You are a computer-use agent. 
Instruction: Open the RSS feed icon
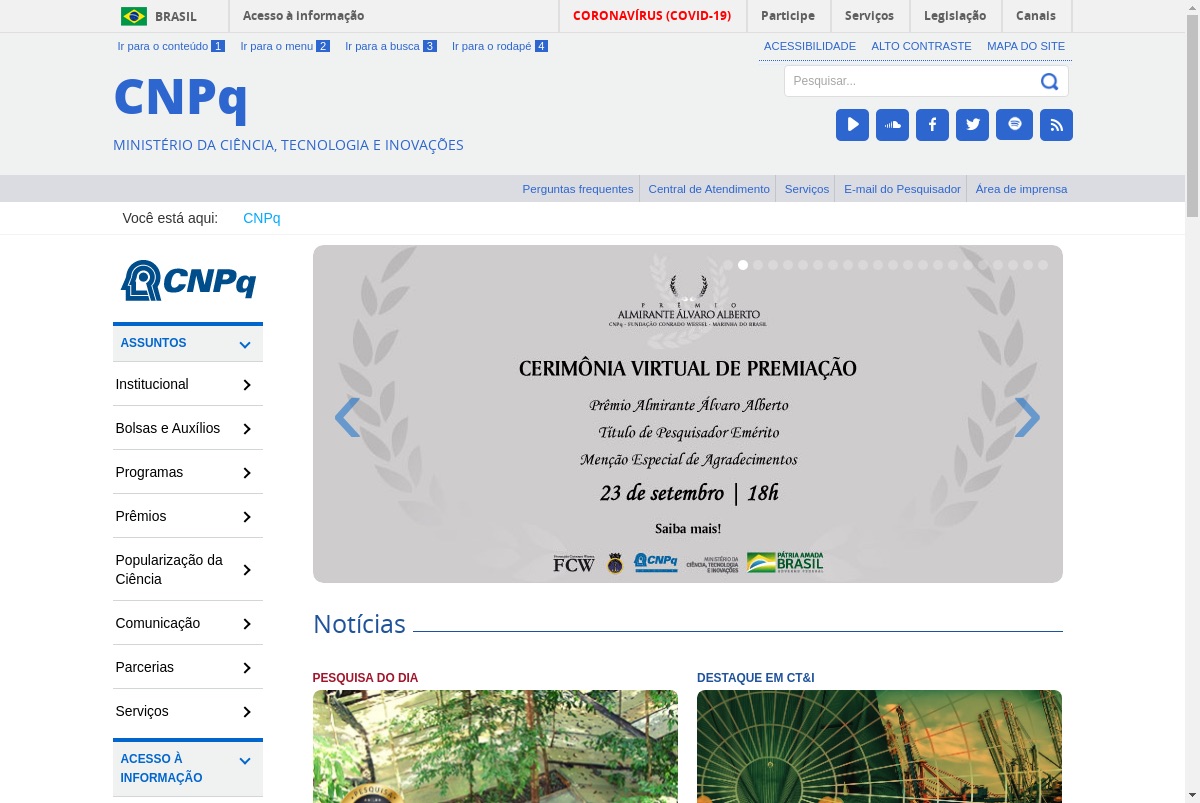click(1056, 125)
